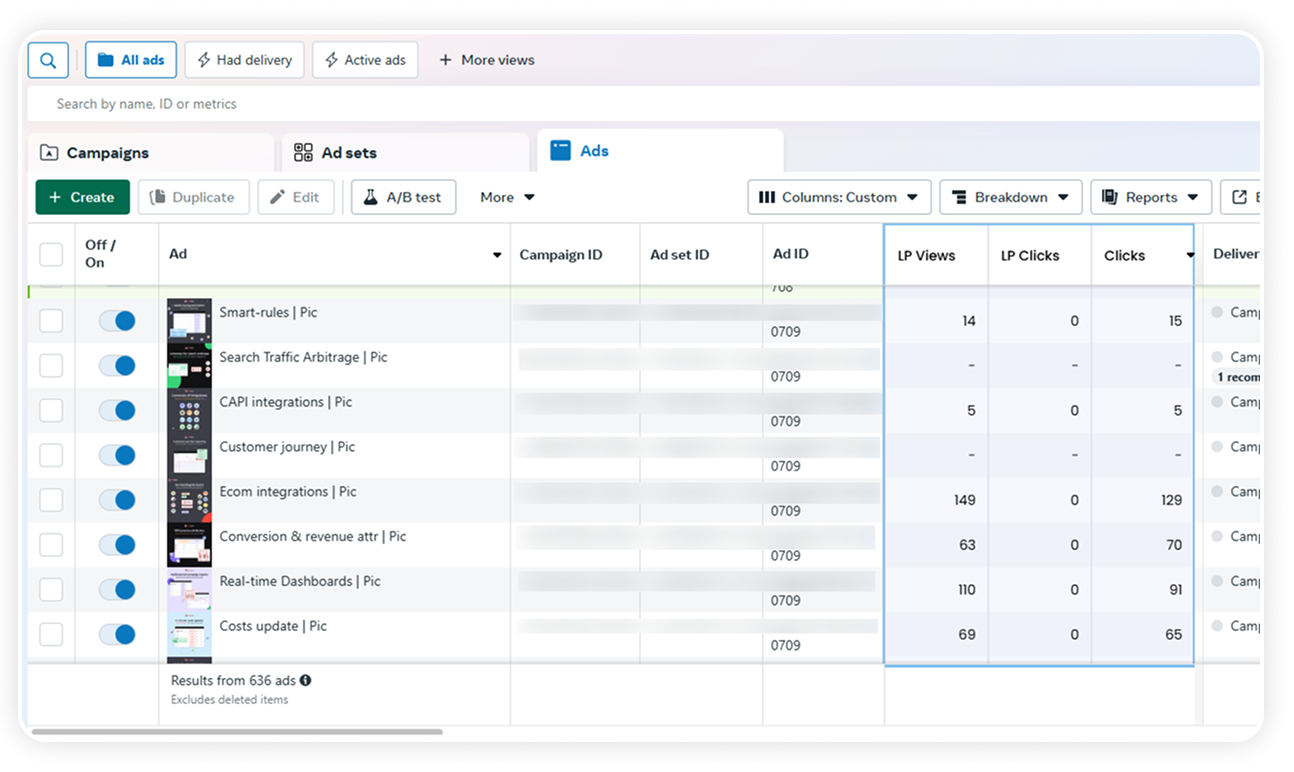This screenshot has height=772, width=1294.
Task: Click the info icon beside Results from 636 ads
Action: 305,680
